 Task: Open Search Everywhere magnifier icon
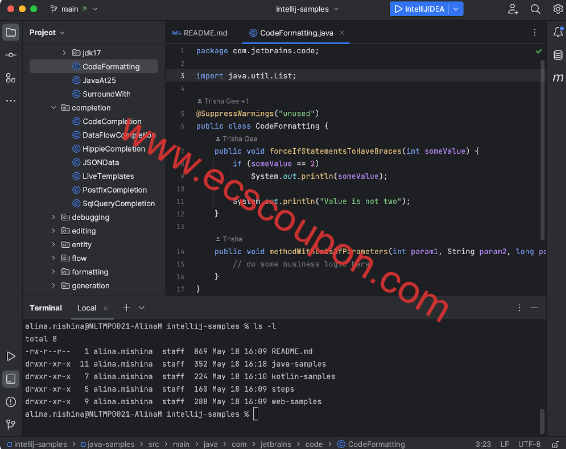pyautogui.click(x=535, y=9)
